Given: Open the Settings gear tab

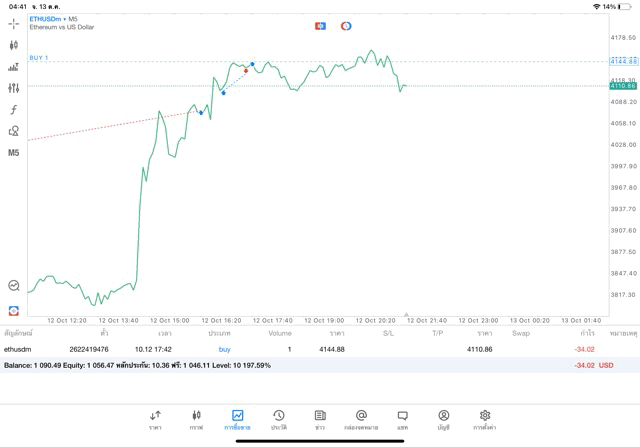Looking at the screenshot, I should tap(485, 419).
